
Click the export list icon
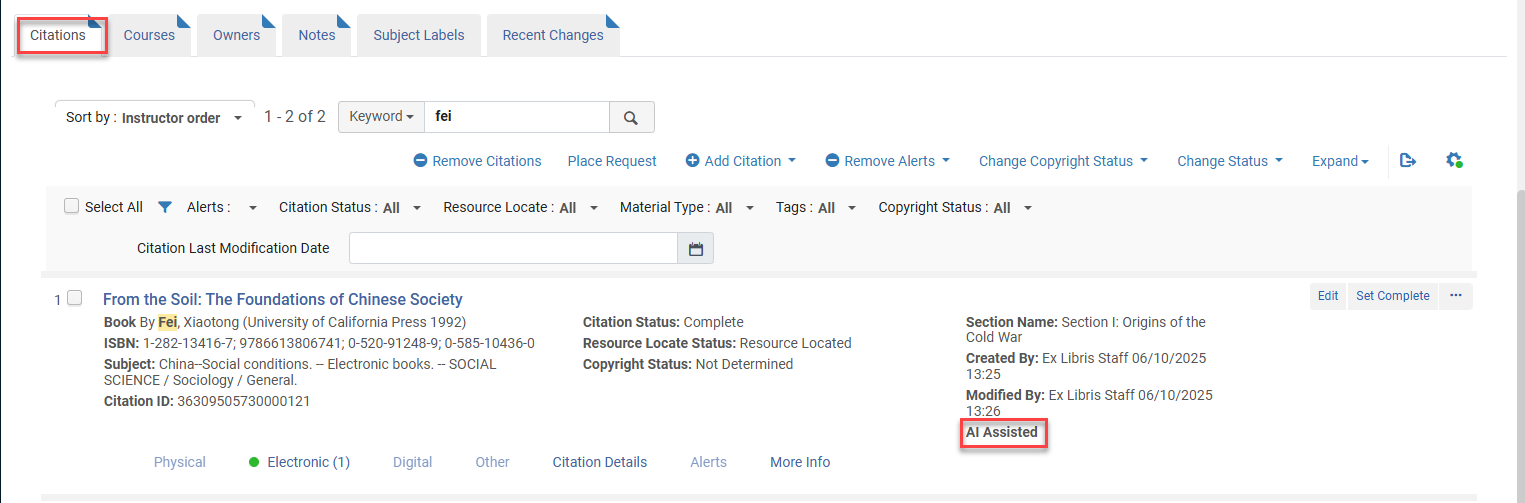(x=1408, y=160)
